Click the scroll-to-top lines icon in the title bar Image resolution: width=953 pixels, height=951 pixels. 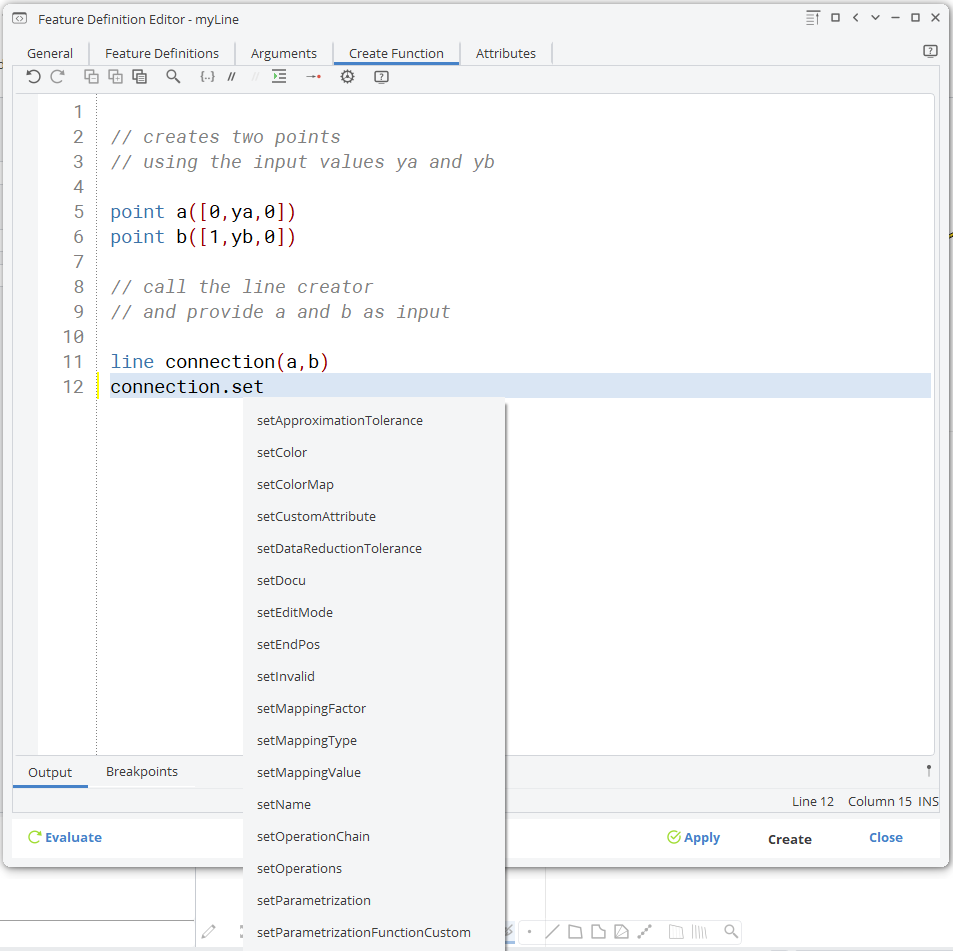point(813,18)
